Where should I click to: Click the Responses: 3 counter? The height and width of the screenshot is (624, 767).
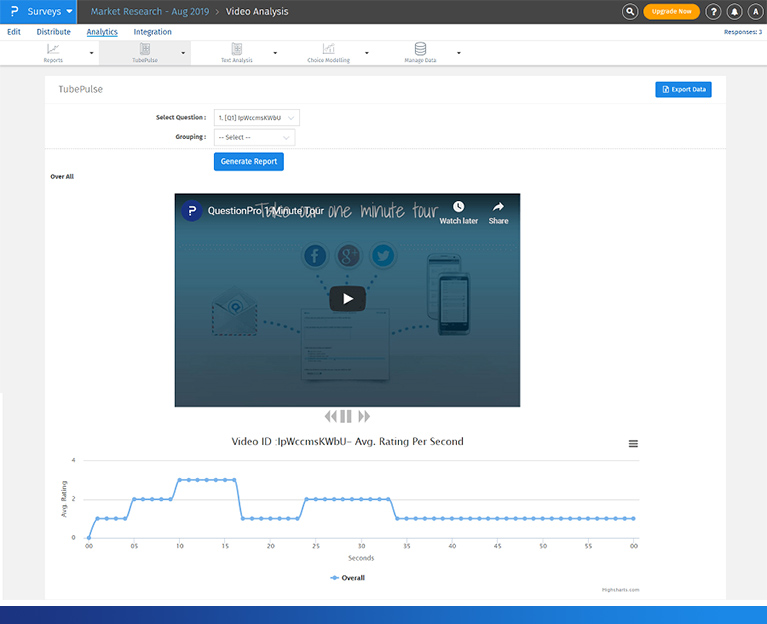pyautogui.click(x=743, y=32)
